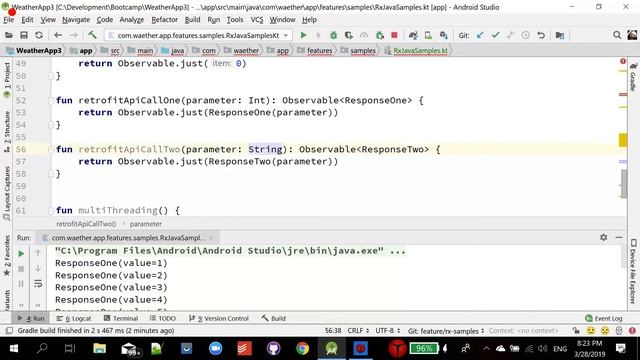
Task: Open the Refactor menu
Action: pyautogui.click(x=164, y=20)
